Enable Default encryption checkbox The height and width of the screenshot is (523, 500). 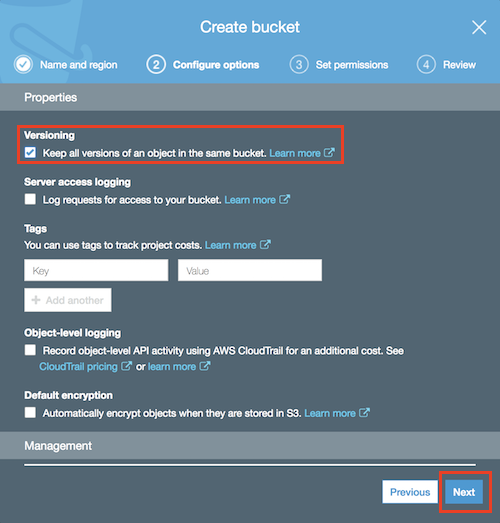[30, 412]
